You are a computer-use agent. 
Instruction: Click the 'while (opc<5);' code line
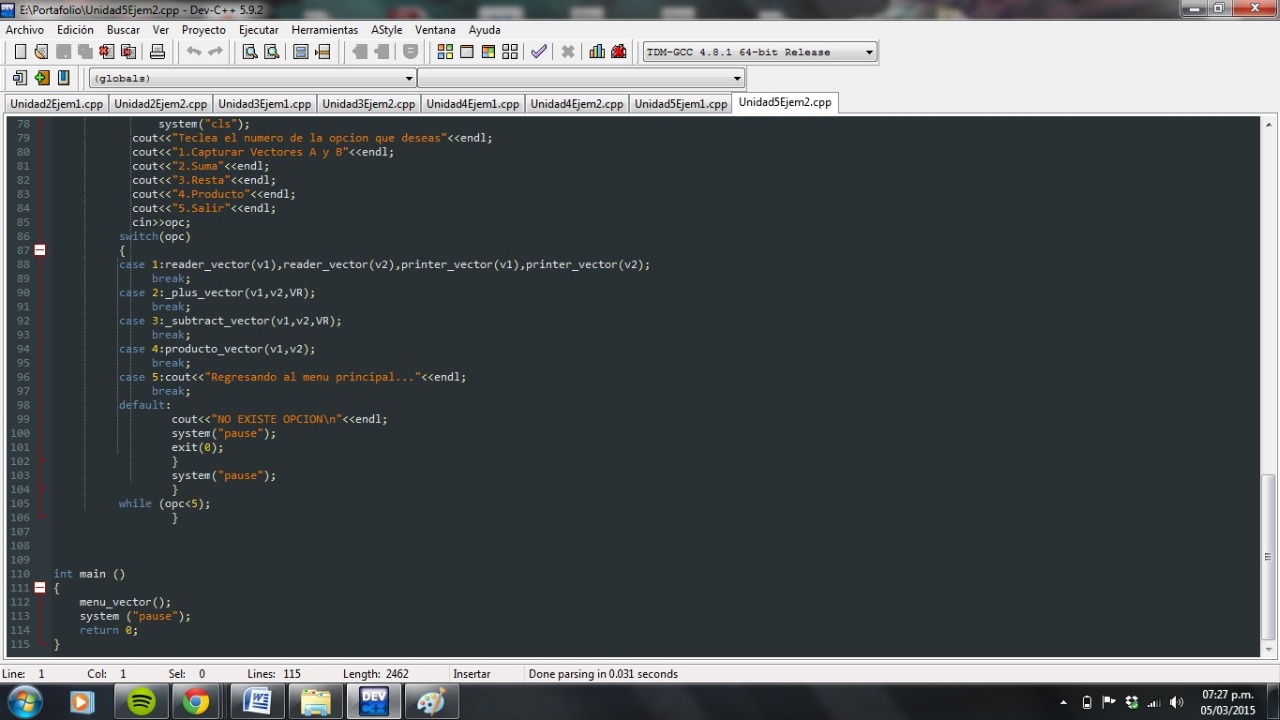(x=164, y=504)
